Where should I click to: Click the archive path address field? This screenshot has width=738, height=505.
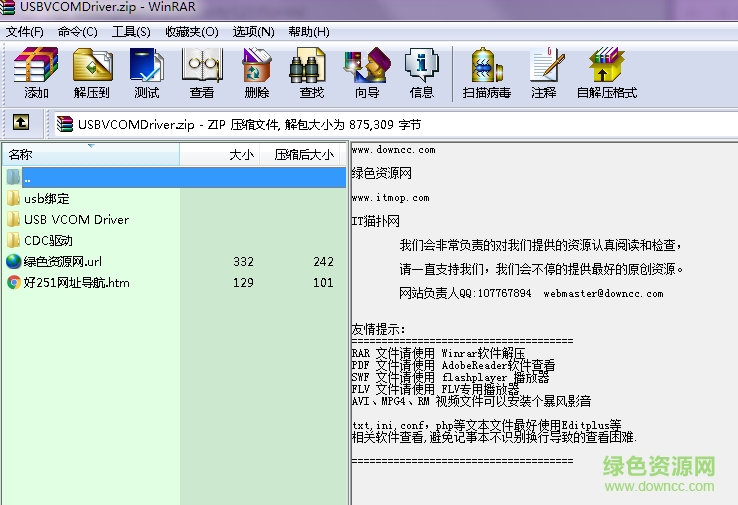pos(395,124)
